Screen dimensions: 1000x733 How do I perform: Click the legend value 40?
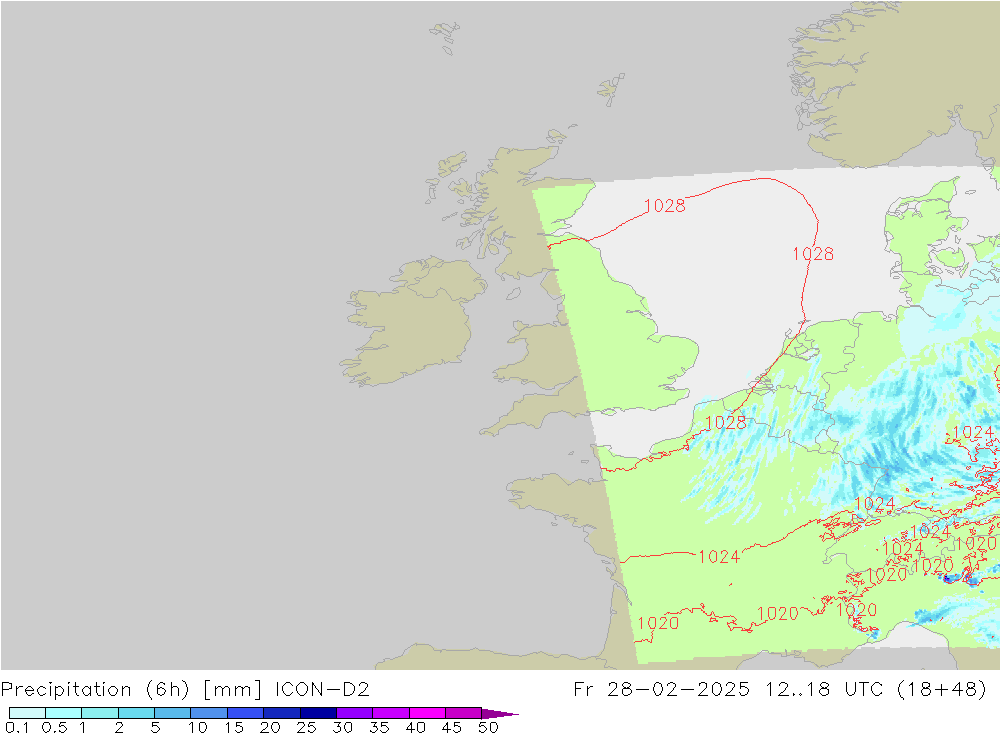[x=415, y=727]
